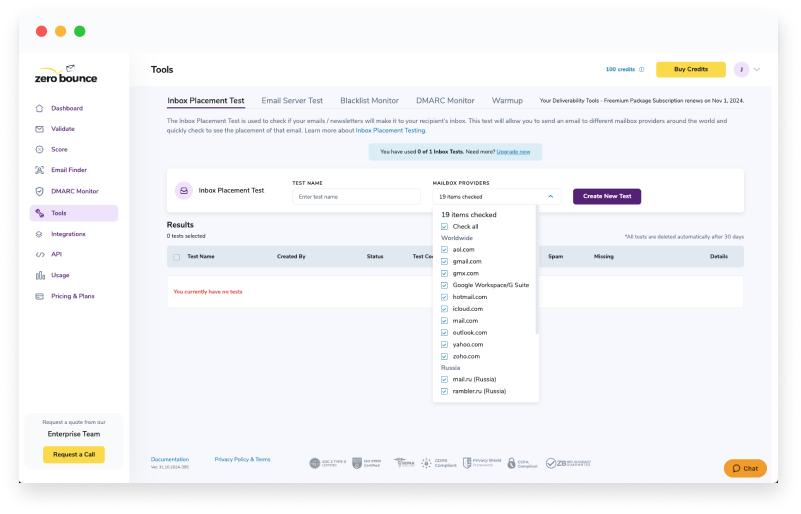Click the Usage bar chart icon
The width and height of the screenshot is (801, 514).
click(x=40, y=275)
